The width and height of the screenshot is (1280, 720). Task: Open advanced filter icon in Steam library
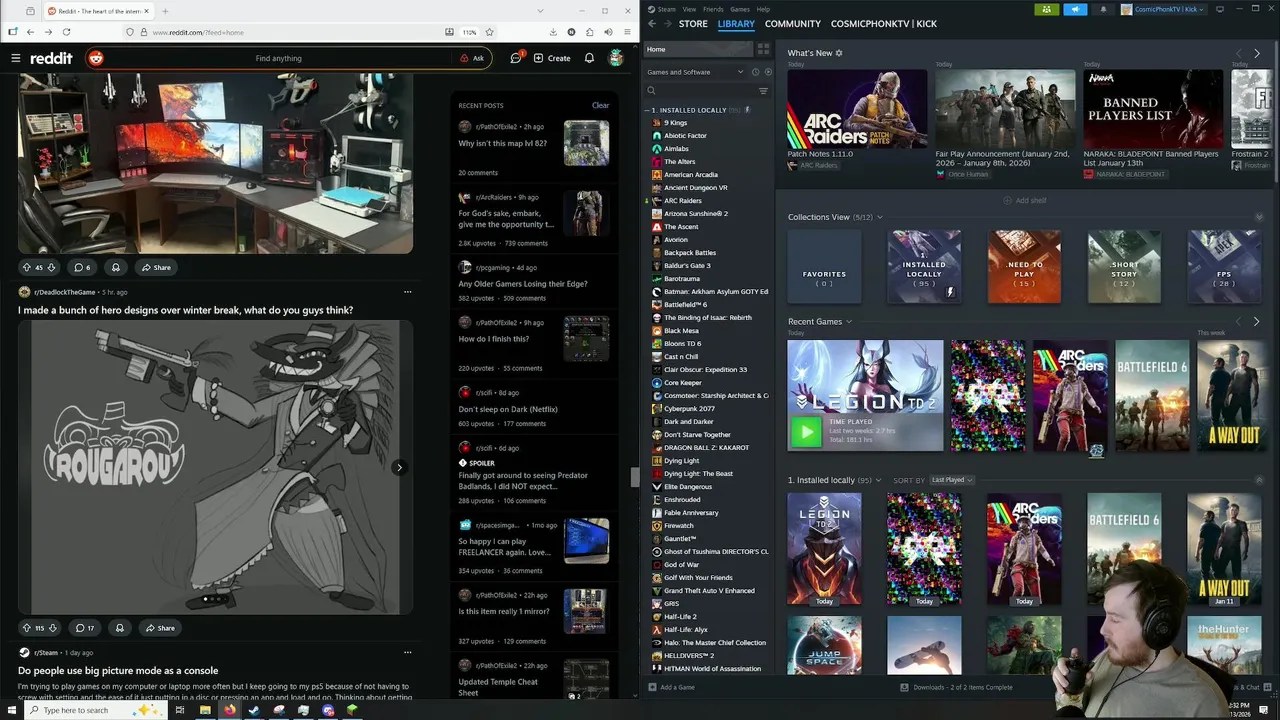pos(763,91)
